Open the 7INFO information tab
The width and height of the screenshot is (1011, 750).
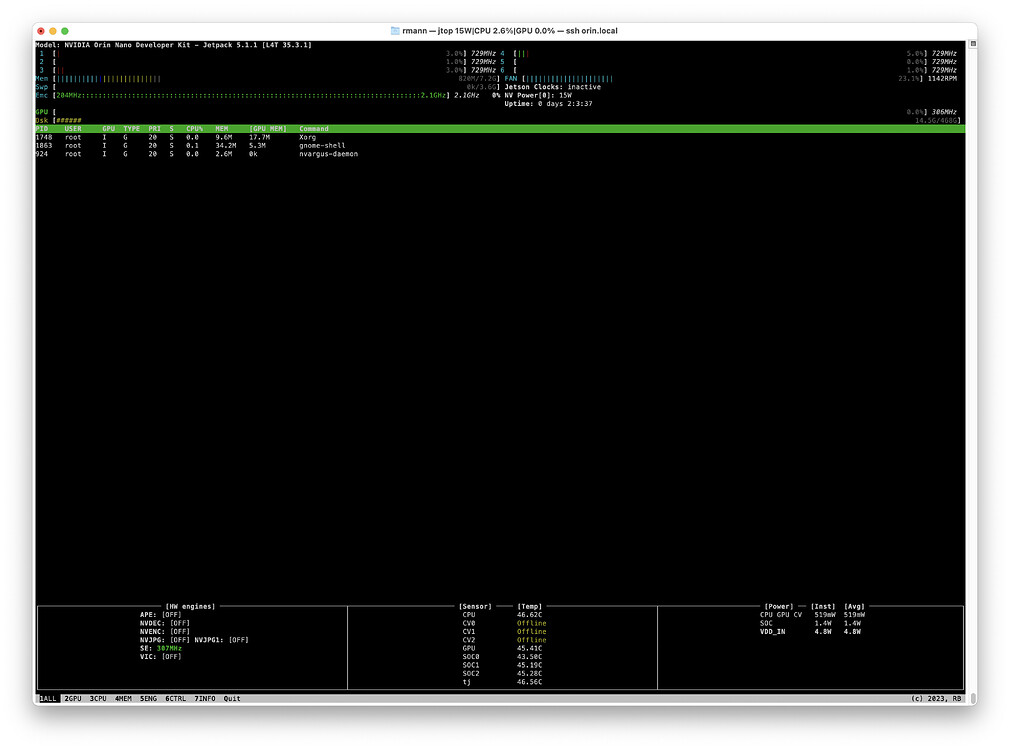[203, 698]
